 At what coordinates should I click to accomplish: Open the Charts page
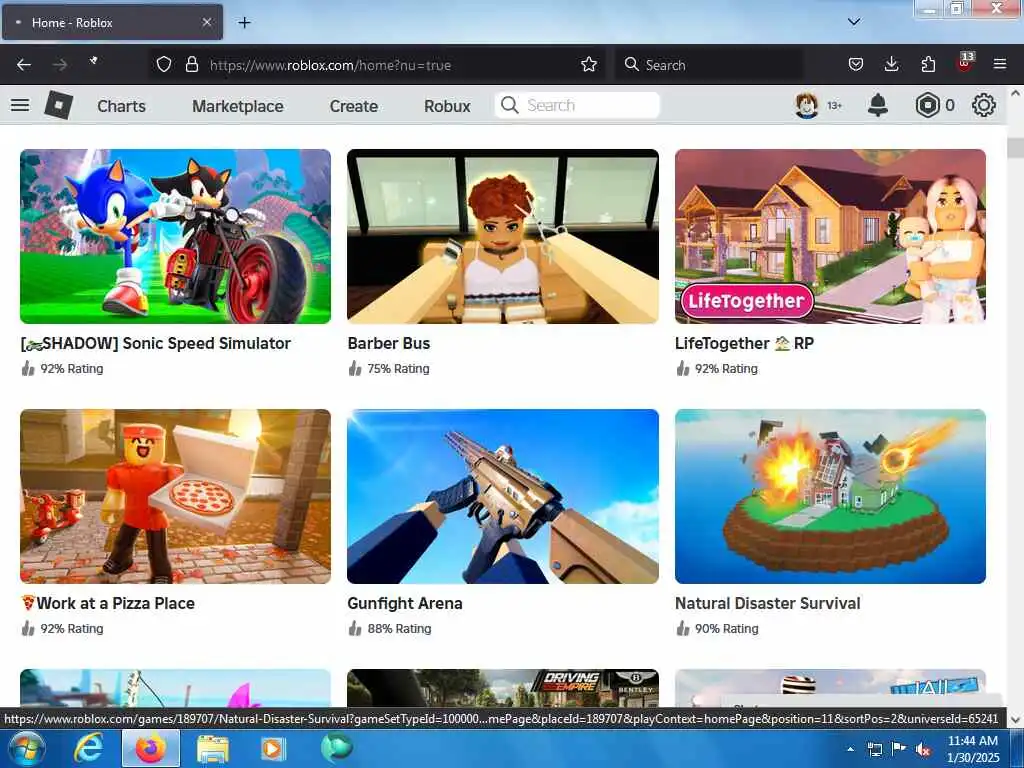click(x=121, y=106)
